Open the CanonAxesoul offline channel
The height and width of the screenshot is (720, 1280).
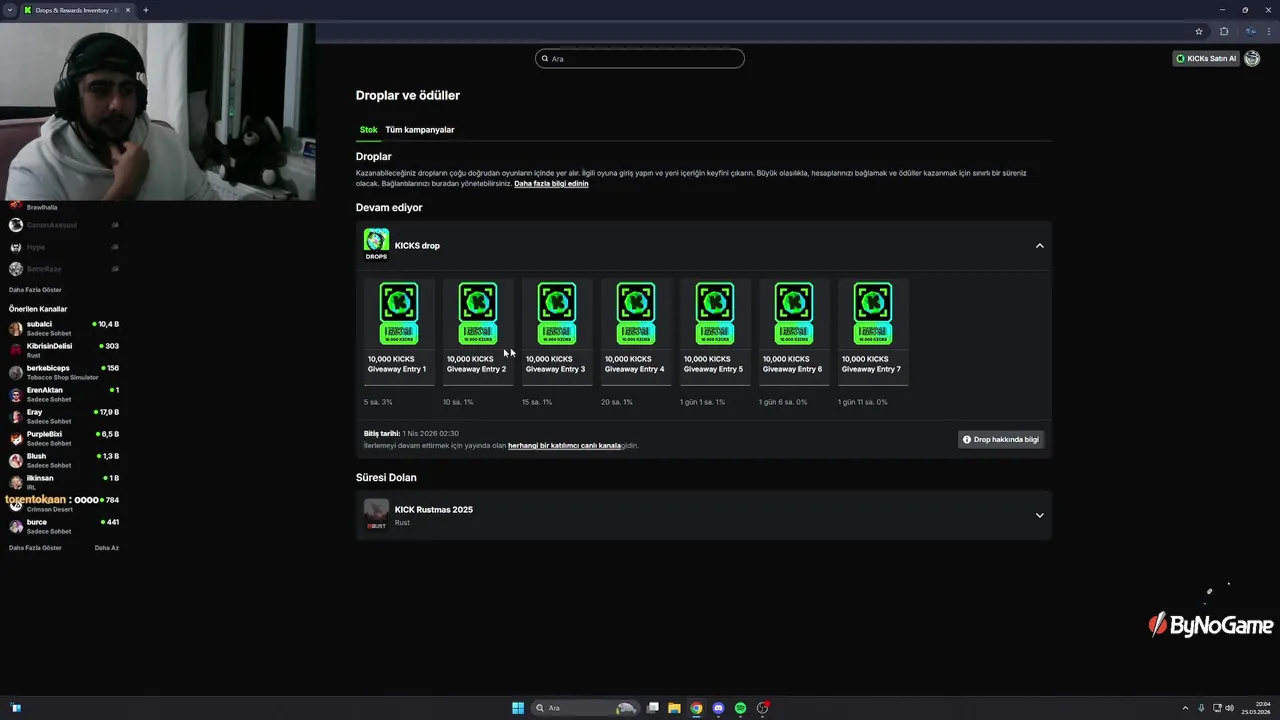pyautogui.click(x=64, y=225)
